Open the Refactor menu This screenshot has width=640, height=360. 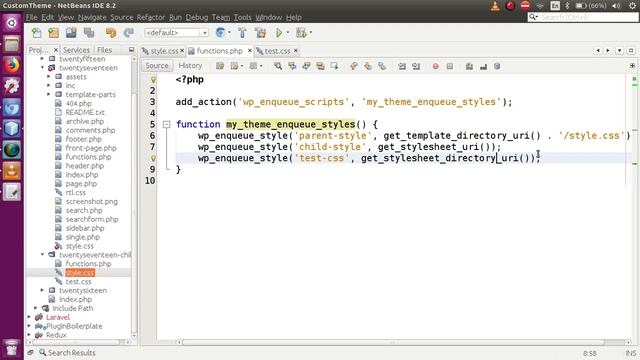pos(151,17)
